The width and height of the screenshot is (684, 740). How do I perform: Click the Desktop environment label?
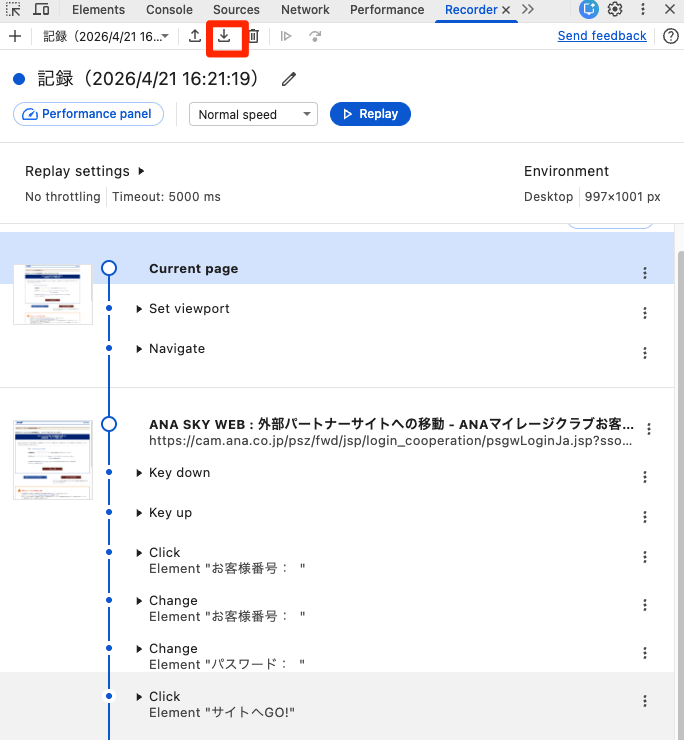[x=548, y=197]
